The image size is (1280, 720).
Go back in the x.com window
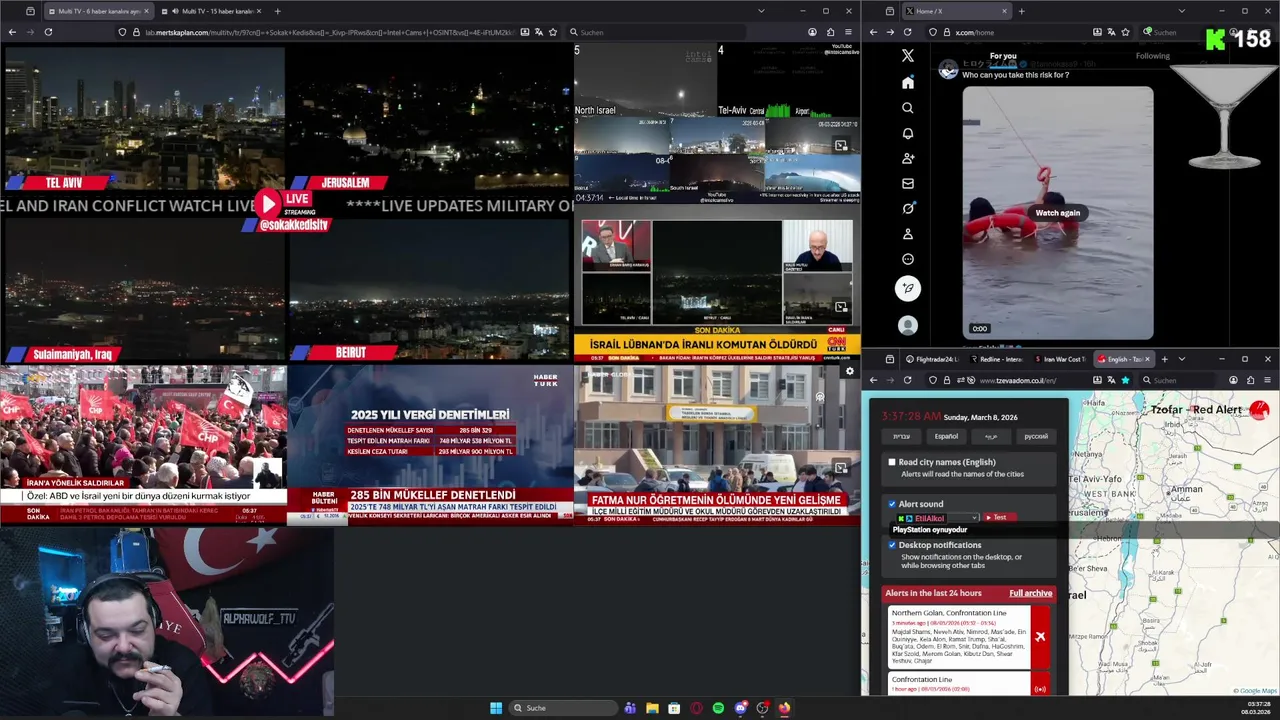pos(873,32)
